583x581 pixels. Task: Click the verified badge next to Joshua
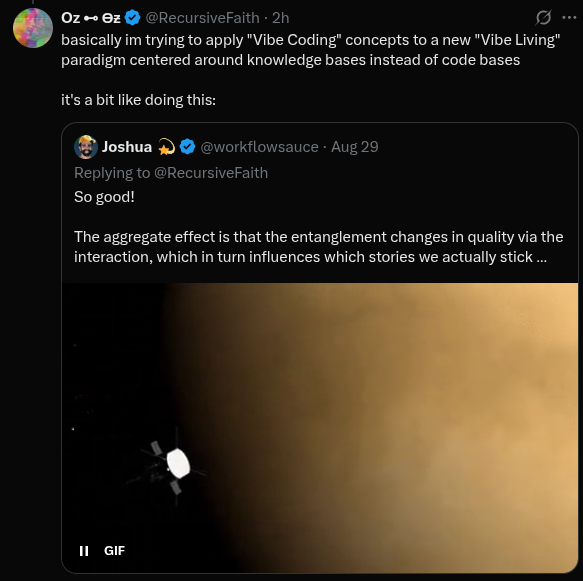[x=187, y=147]
